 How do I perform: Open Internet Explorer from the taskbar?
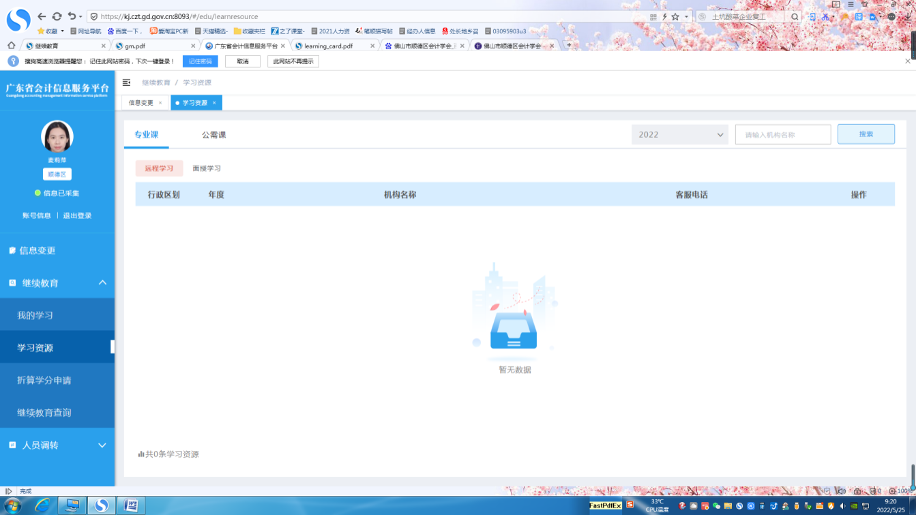coord(43,505)
